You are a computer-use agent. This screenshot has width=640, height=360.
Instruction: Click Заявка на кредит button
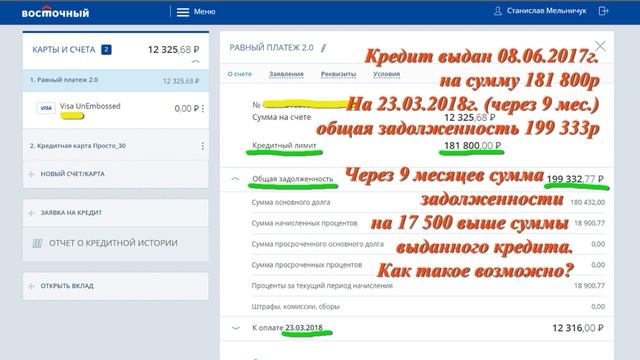(x=116, y=213)
